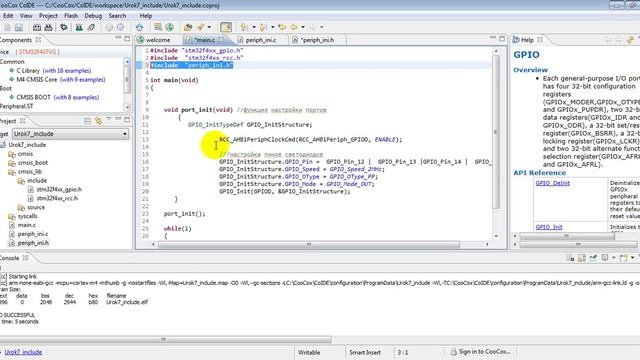Click the next annotation toolbar icon

point(244,27)
